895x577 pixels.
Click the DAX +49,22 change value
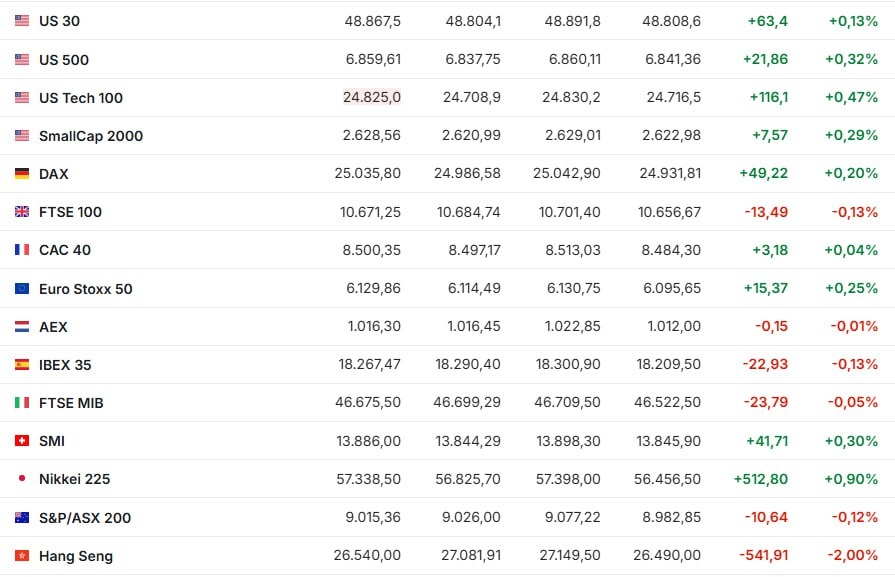763,173
